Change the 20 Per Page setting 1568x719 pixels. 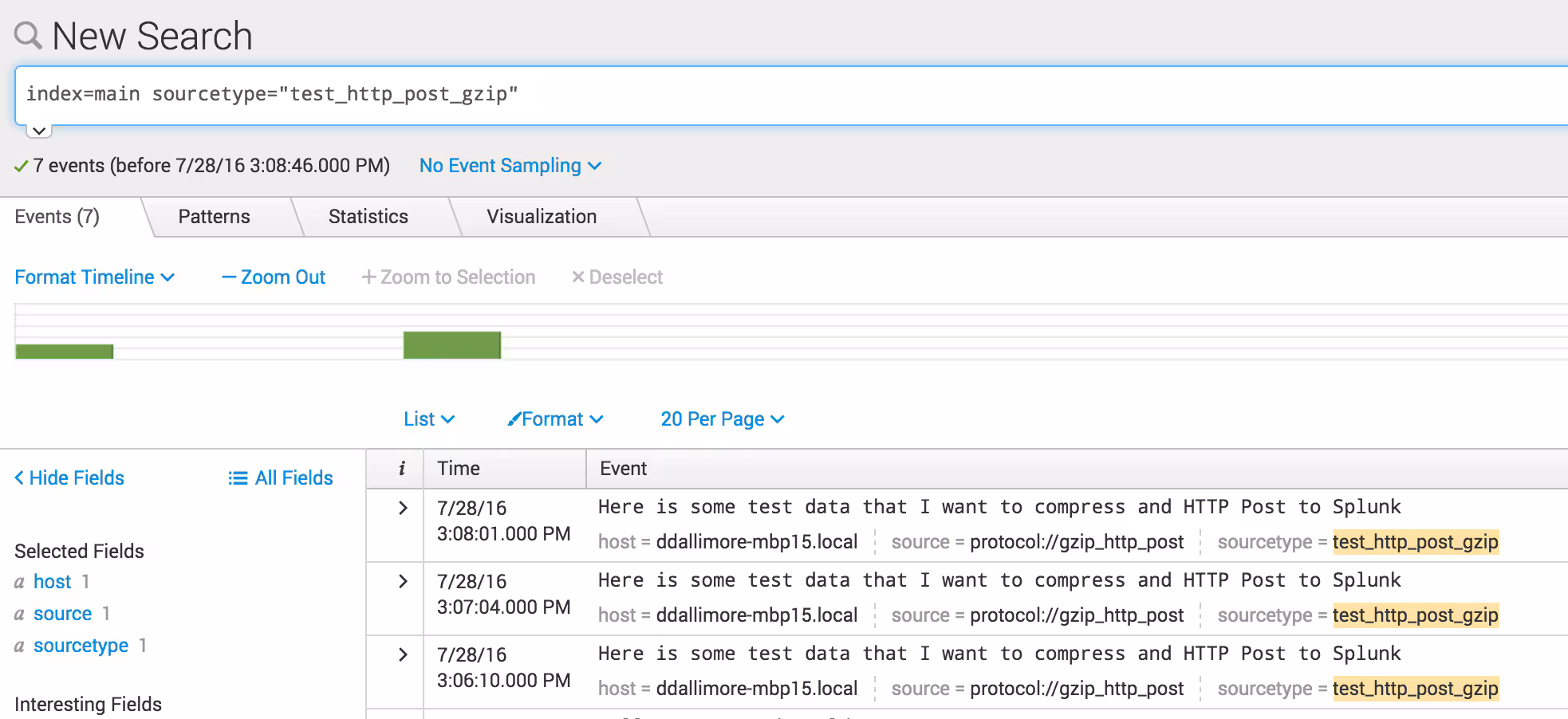pos(722,419)
